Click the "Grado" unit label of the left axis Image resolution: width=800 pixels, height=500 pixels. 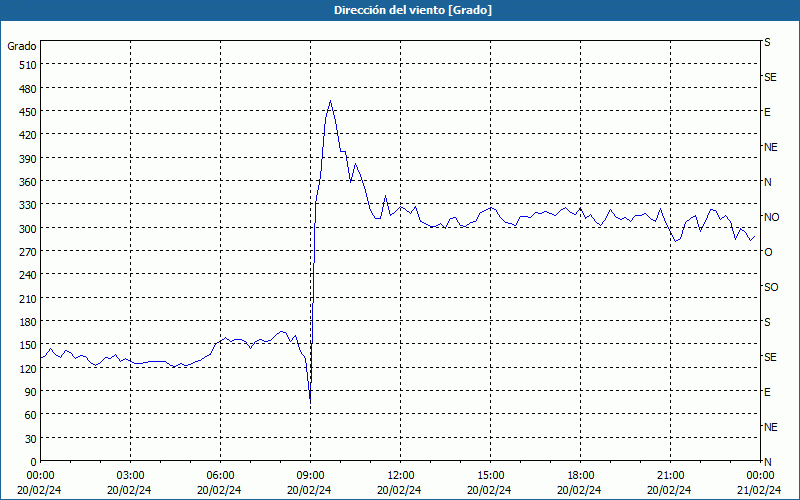[x=22, y=46]
